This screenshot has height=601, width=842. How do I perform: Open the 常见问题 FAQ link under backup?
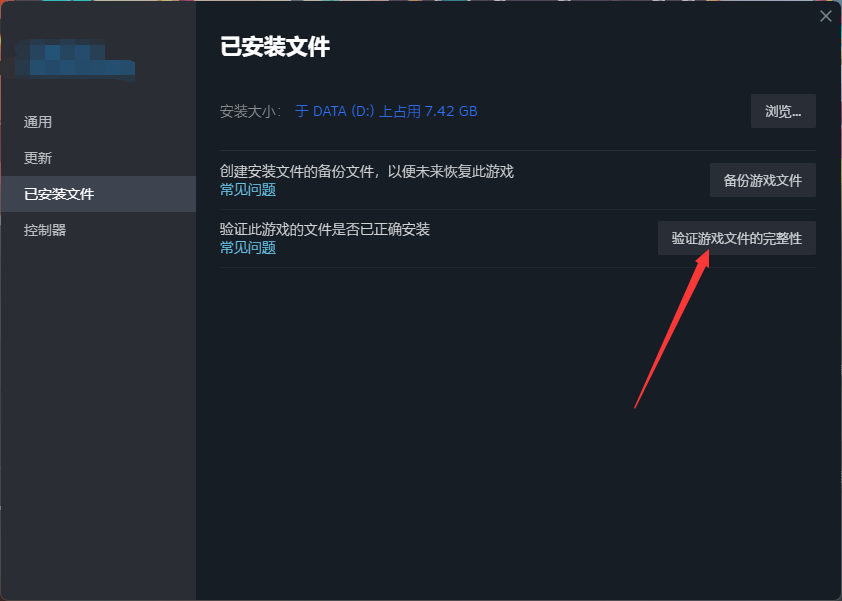(x=247, y=189)
